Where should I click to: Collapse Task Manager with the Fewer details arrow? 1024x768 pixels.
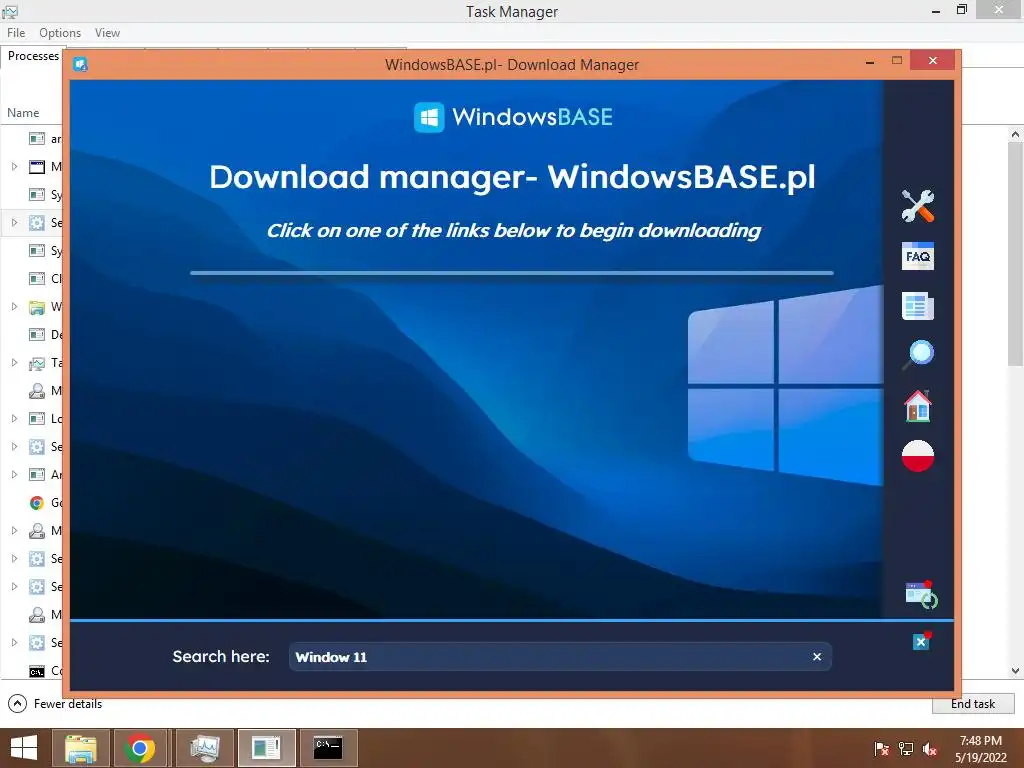coord(17,703)
